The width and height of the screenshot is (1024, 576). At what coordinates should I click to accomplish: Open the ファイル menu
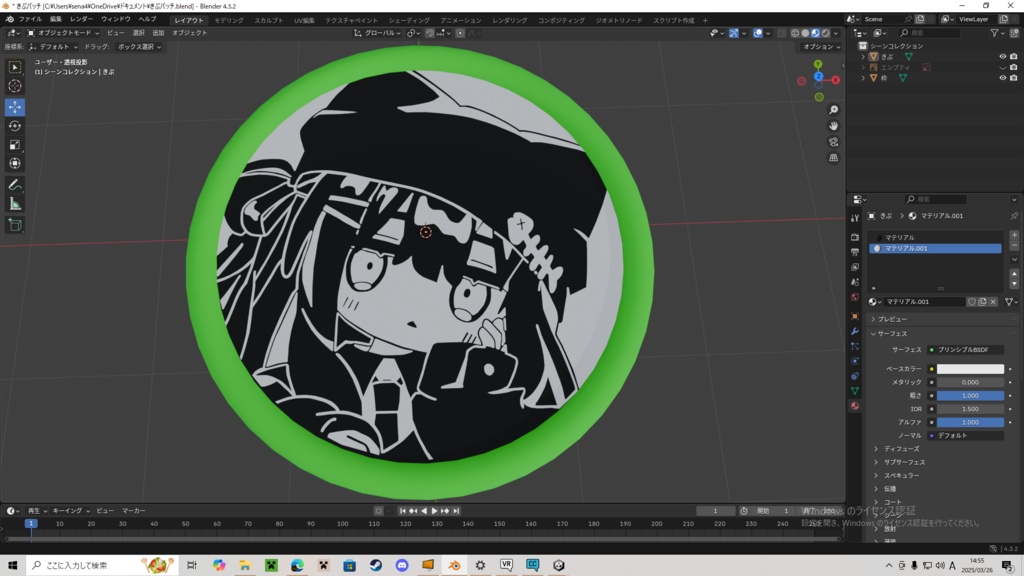click(x=30, y=20)
